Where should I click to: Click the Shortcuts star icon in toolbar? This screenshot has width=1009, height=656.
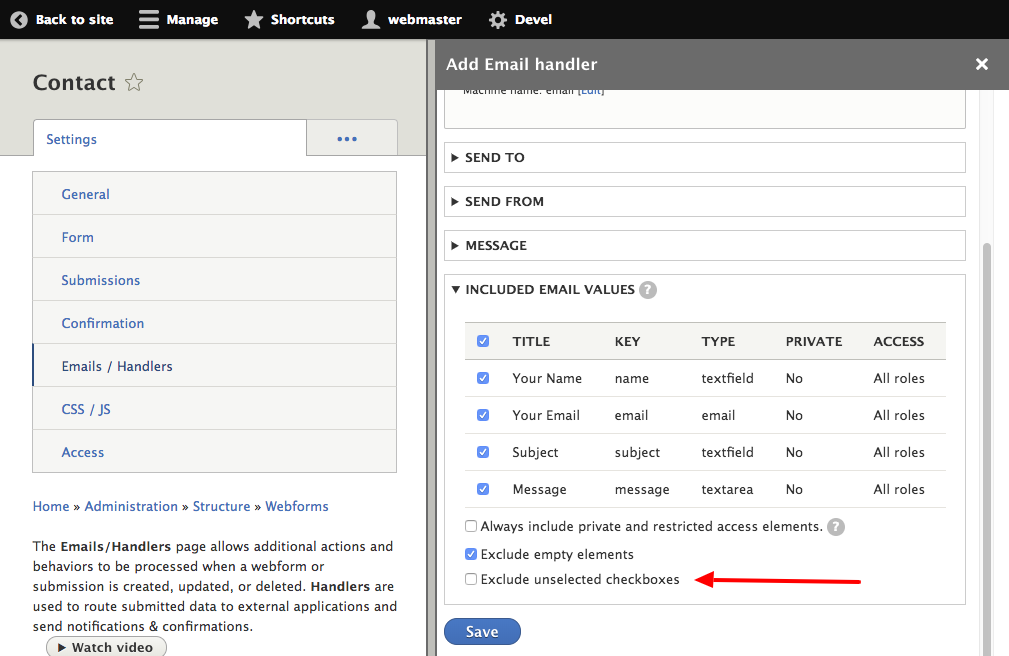tap(254, 20)
